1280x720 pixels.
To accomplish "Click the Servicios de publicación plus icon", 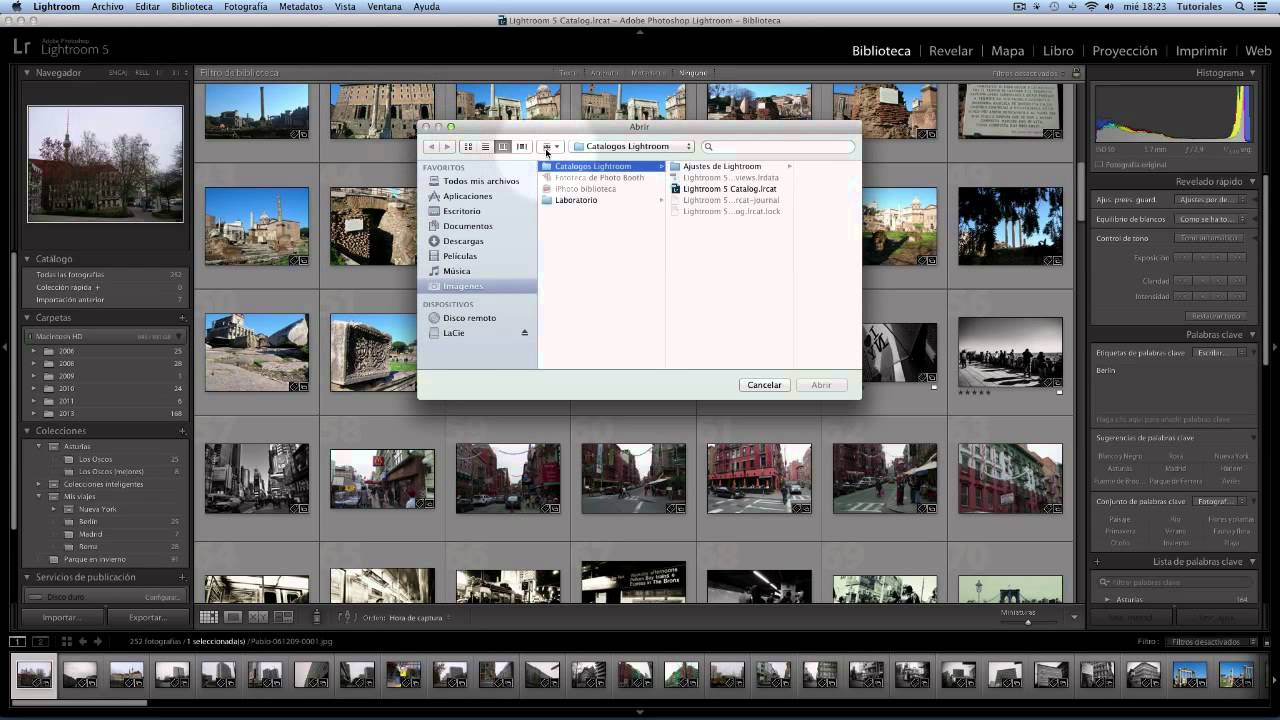I will pyautogui.click(x=182, y=577).
